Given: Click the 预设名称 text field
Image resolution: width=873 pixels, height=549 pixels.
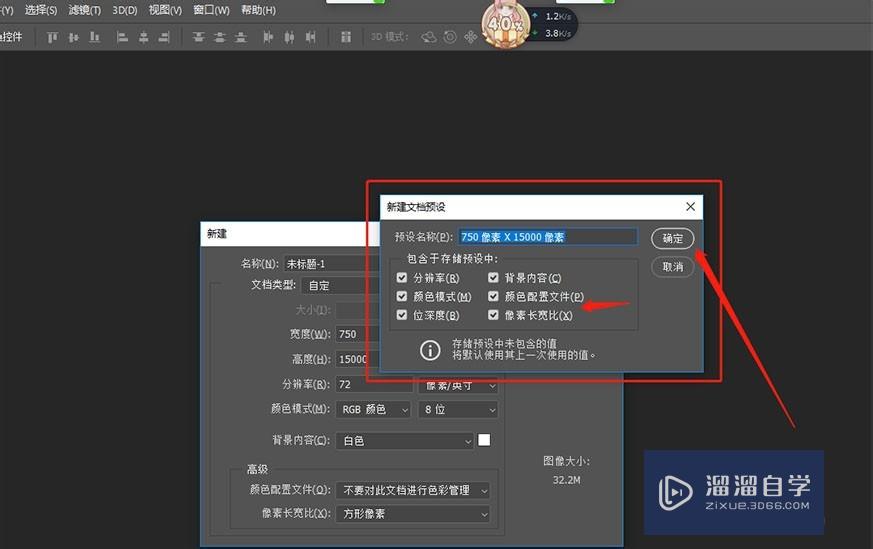Looking at the screenshot, I should click(548, 237).
